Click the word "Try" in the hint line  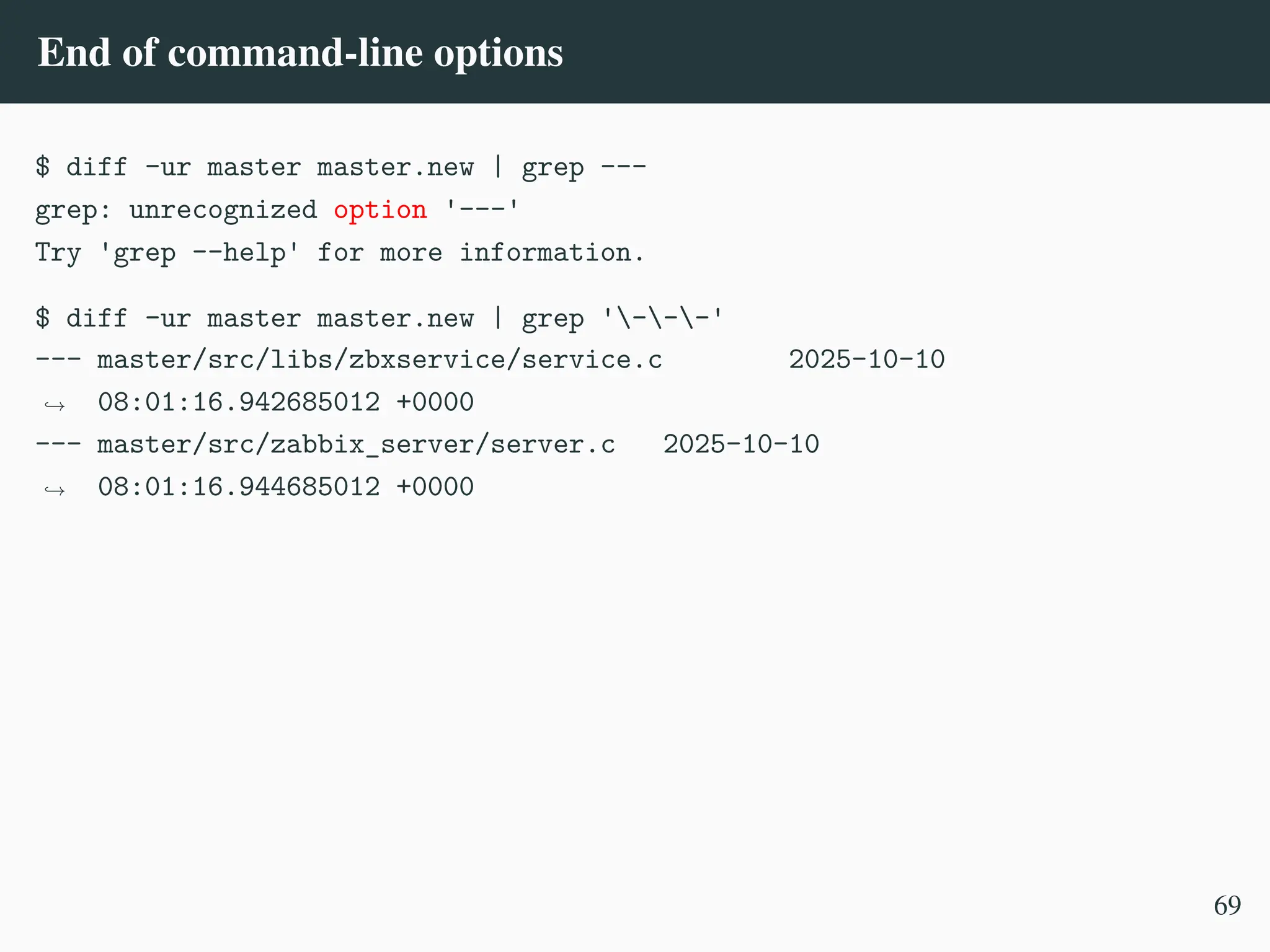[58, 253]
